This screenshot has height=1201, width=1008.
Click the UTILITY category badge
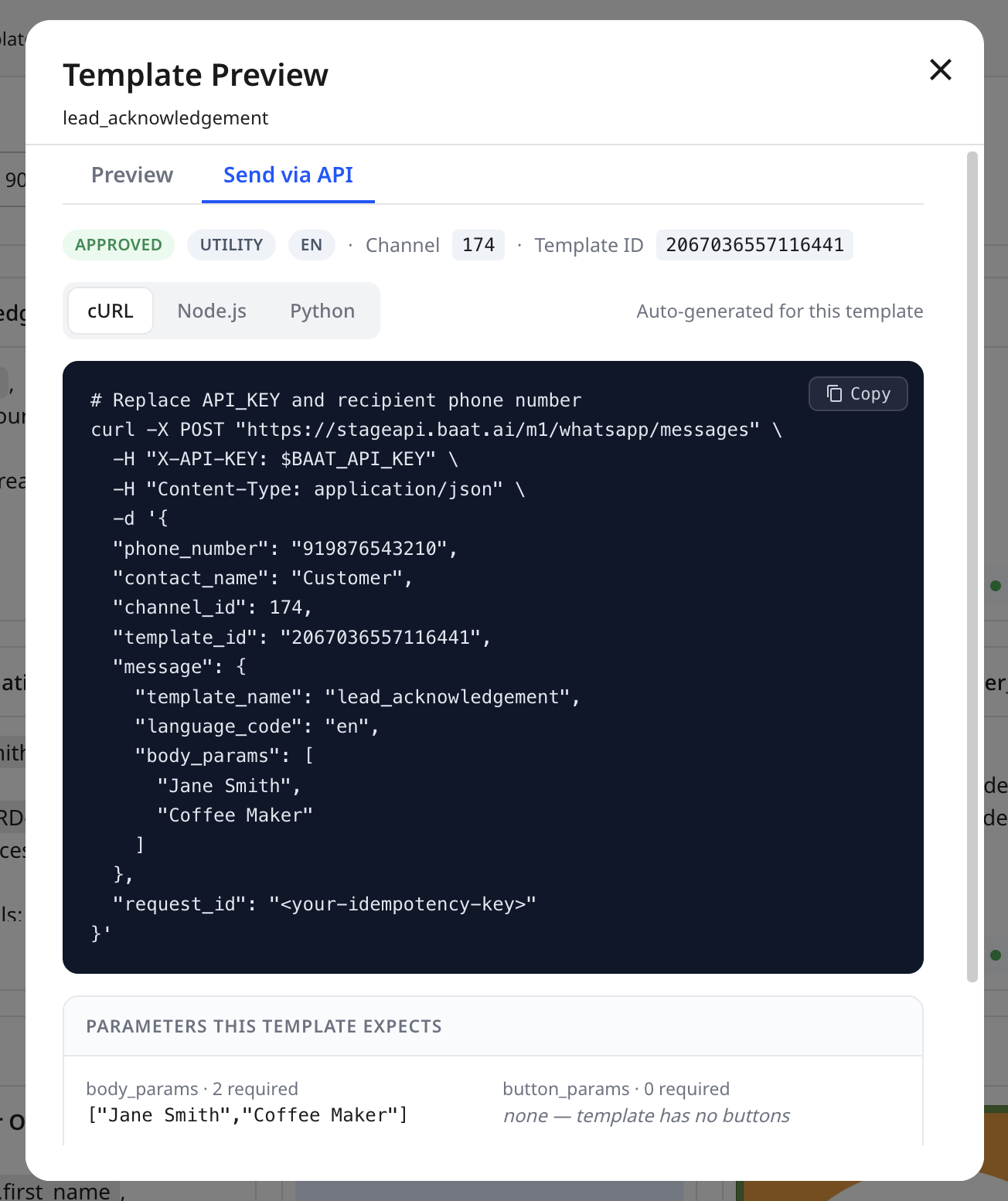pyautogui.click(x=231, y=245)
